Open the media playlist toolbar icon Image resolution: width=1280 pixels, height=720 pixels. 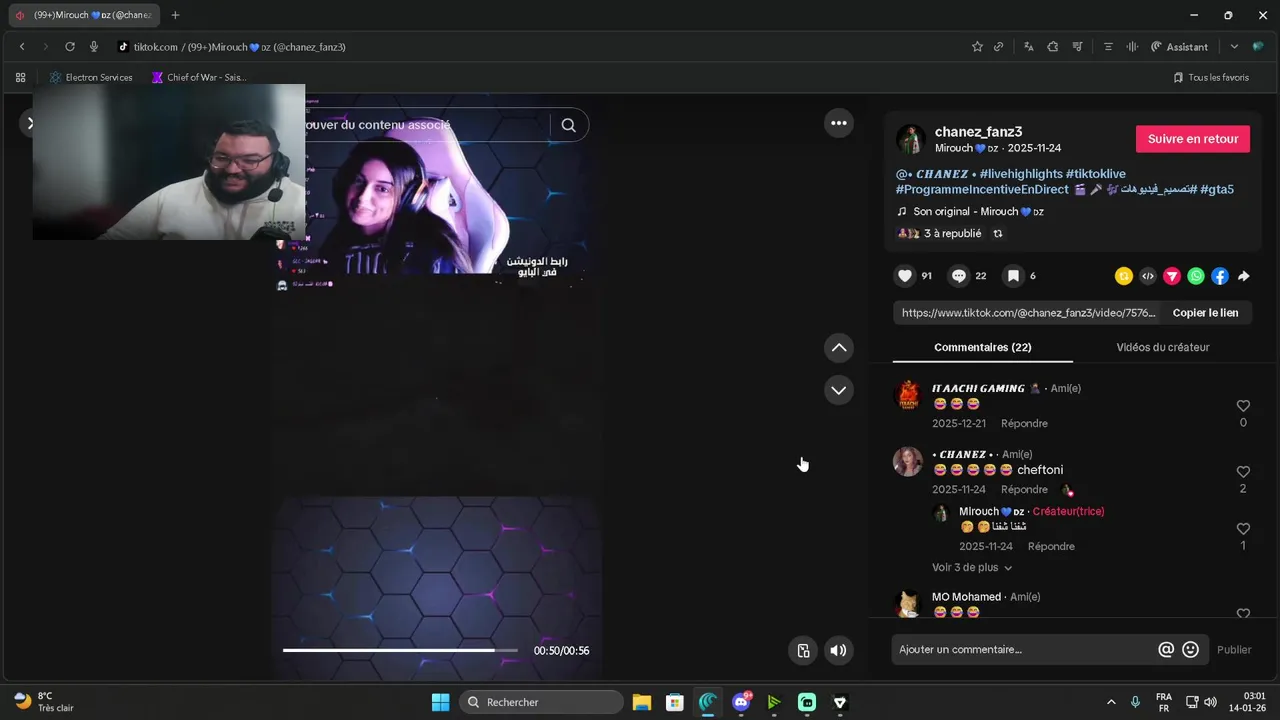[x=1077, y=47]
